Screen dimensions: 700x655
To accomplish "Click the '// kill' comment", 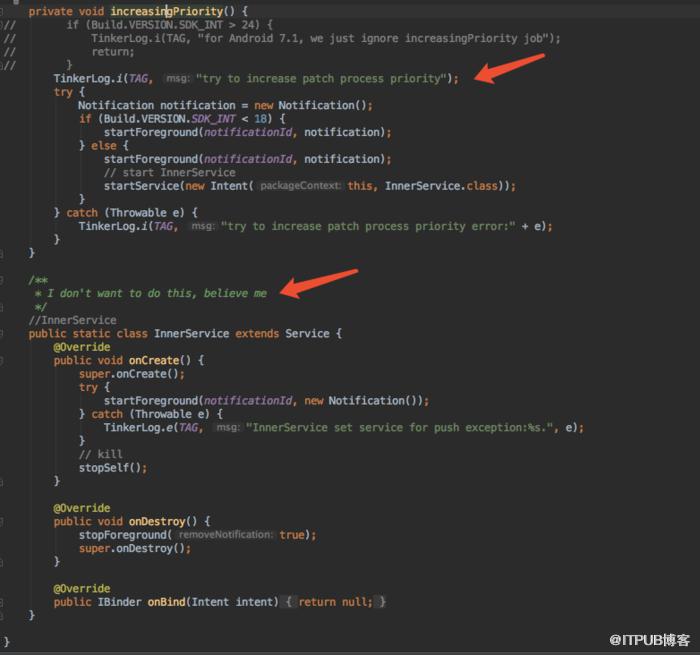I will click(100, 454).
